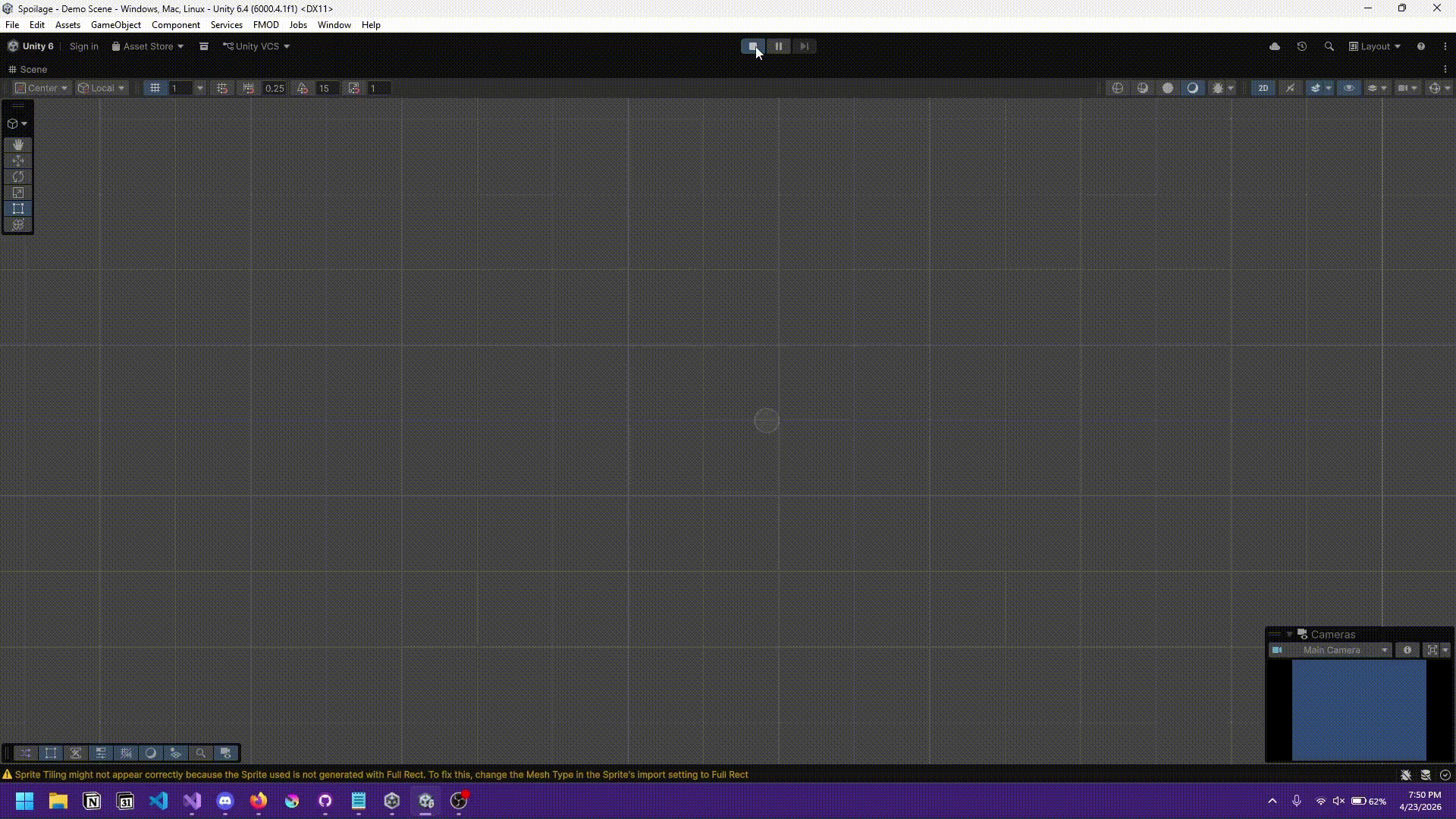Click the Sign in button
The width and height of the screenshot is (1456, 819).
click(83, 46)
